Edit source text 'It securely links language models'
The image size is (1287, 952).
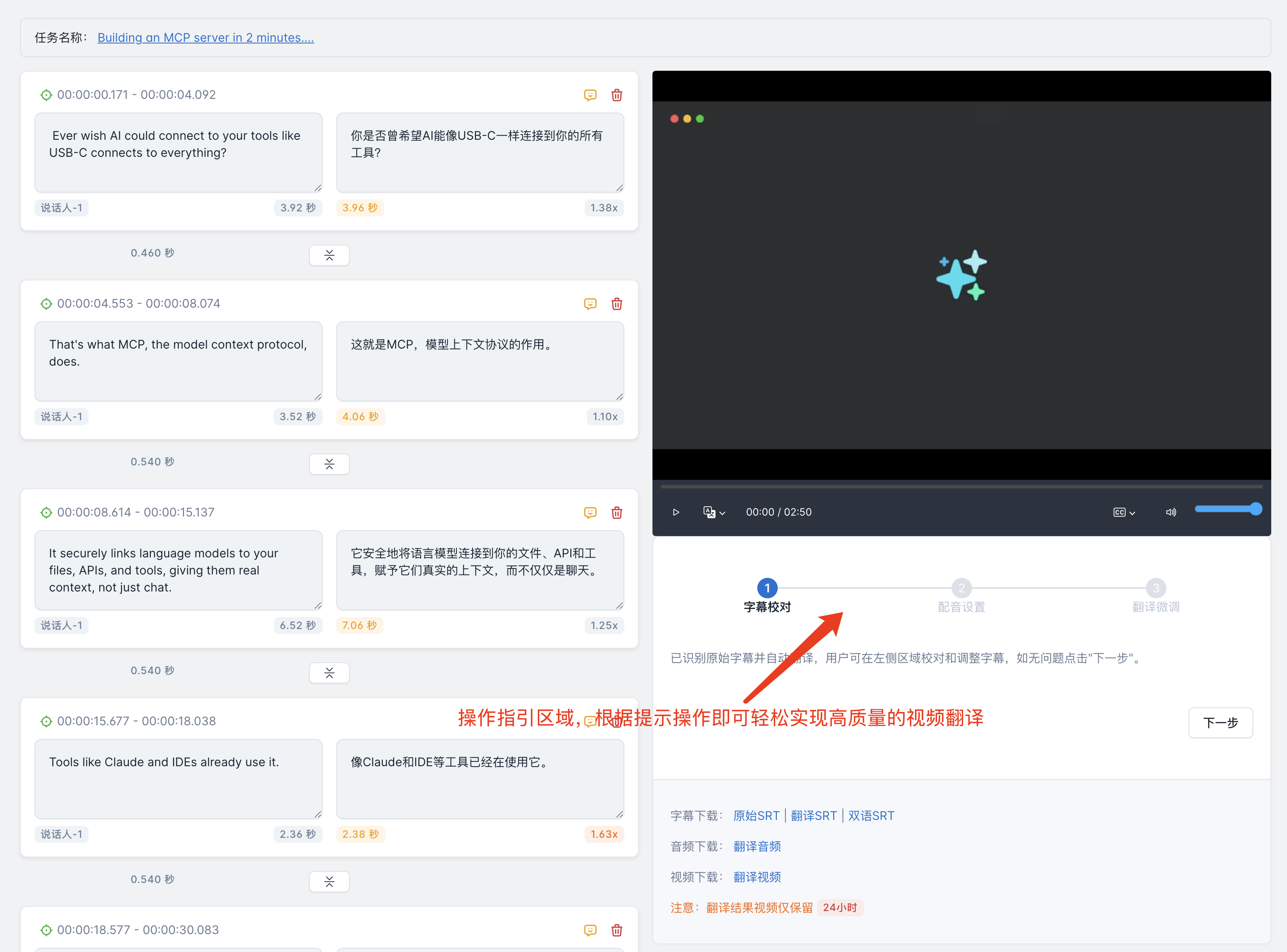point(178,570)
